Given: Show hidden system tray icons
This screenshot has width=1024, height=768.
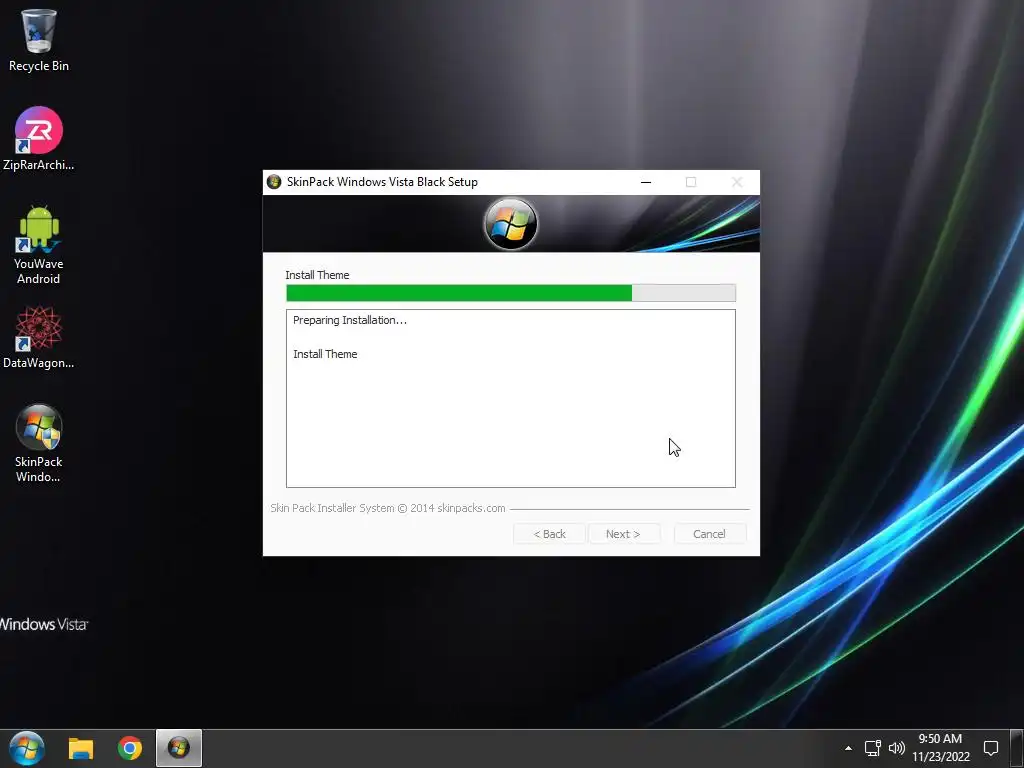Looking at the screenshot, I should [848, 748].
